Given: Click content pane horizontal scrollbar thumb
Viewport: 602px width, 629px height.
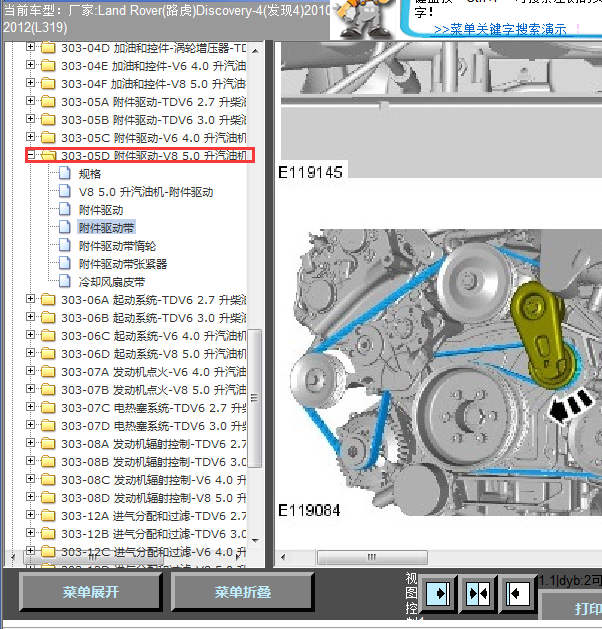Looking at the screenshot, I should (372, 557).
